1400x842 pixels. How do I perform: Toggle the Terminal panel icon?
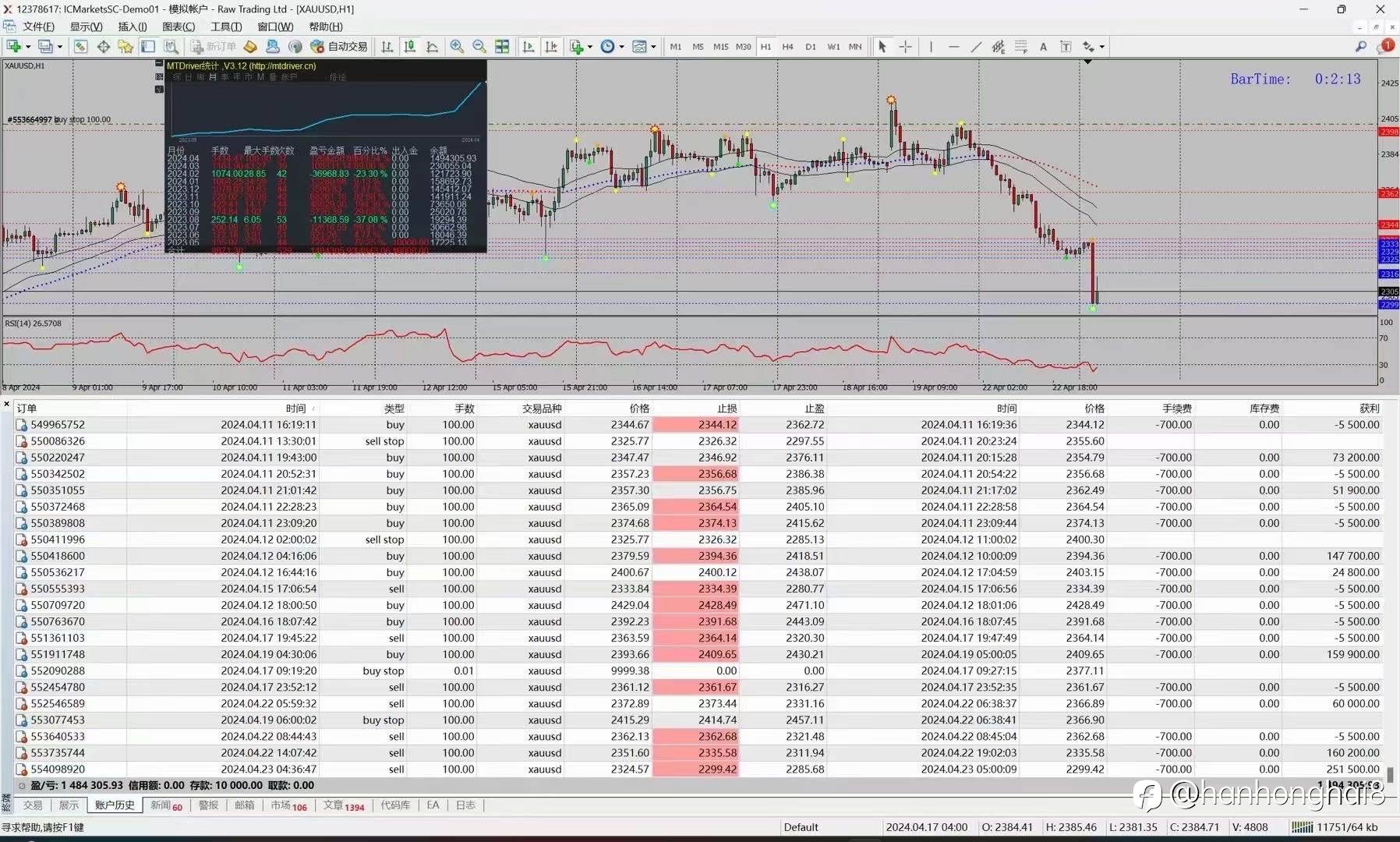tap(148, 47)
